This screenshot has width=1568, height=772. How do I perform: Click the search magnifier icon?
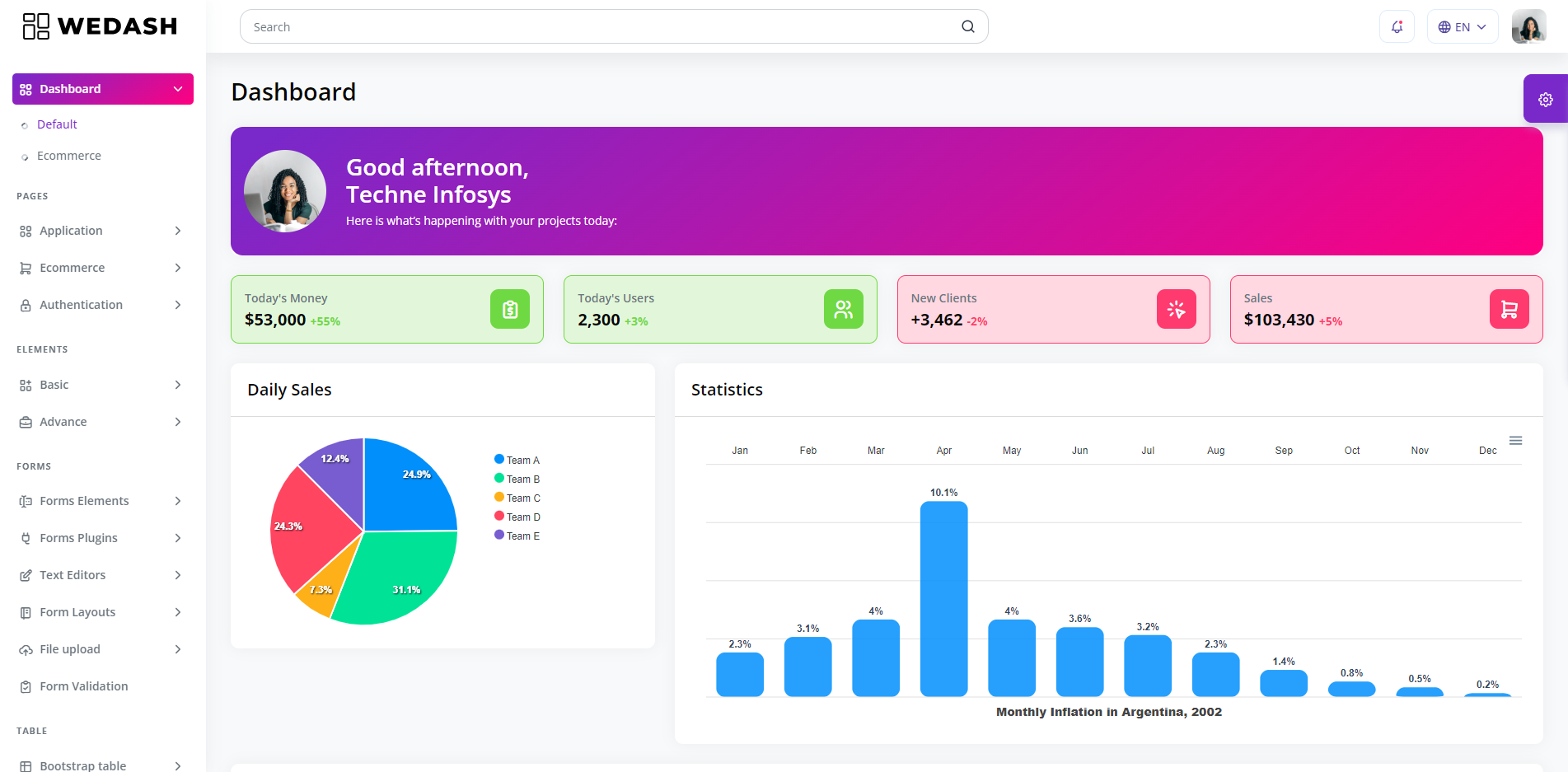click(x=967, y=27)
